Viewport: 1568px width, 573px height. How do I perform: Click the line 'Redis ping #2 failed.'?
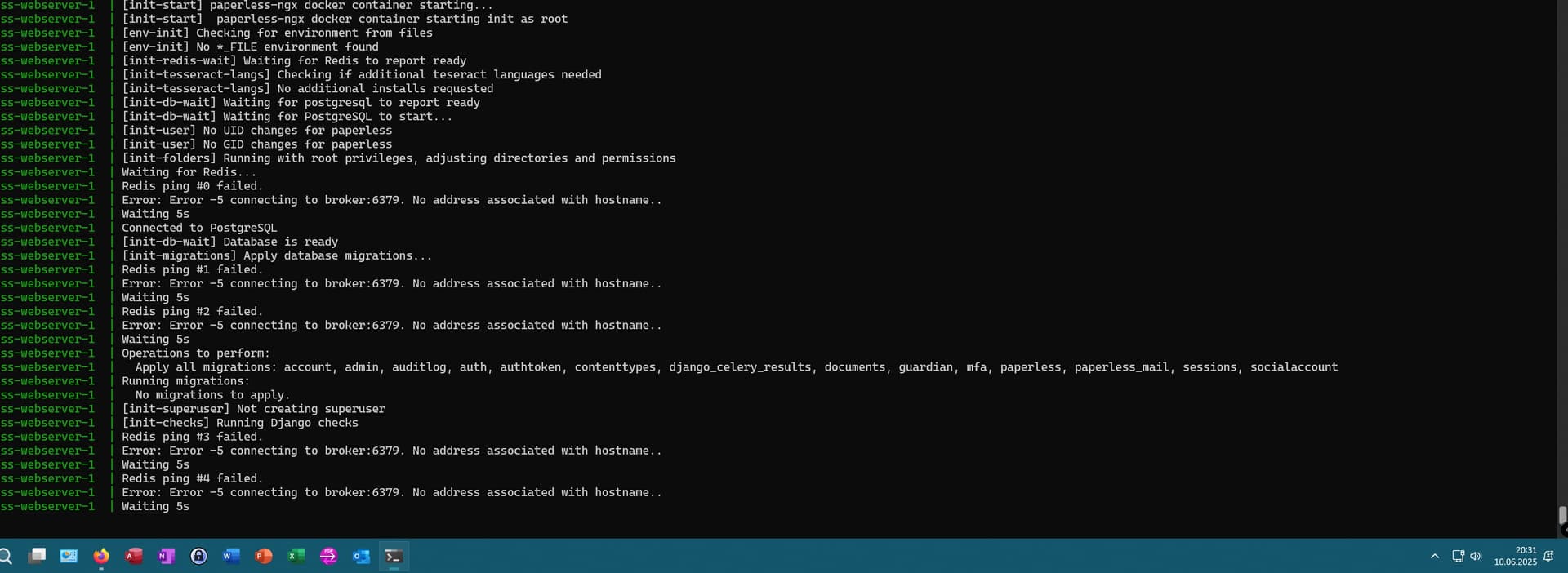coord(193,311)
